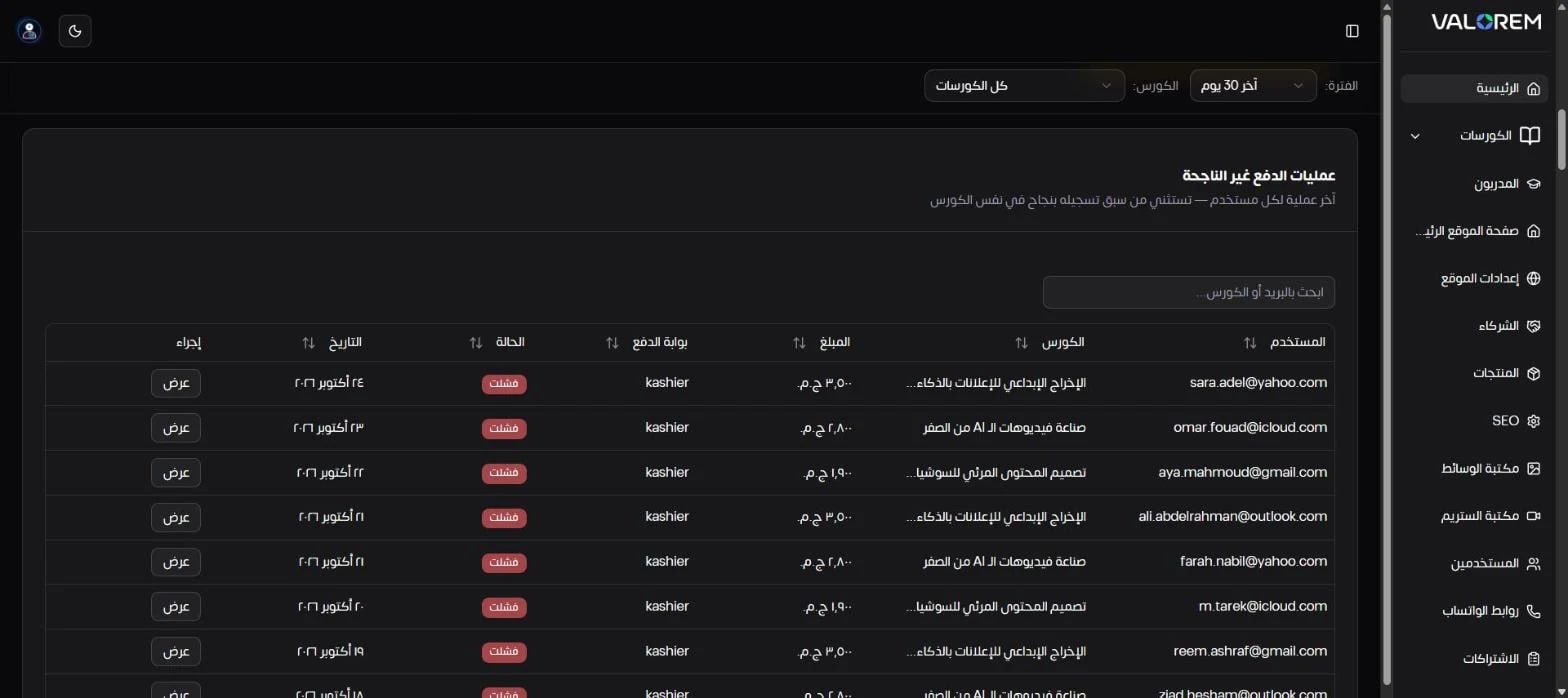The width and height of the screenshot is (1568, 698).
Task: Sort by الكورس column arrows
Action: [1021, 343]
